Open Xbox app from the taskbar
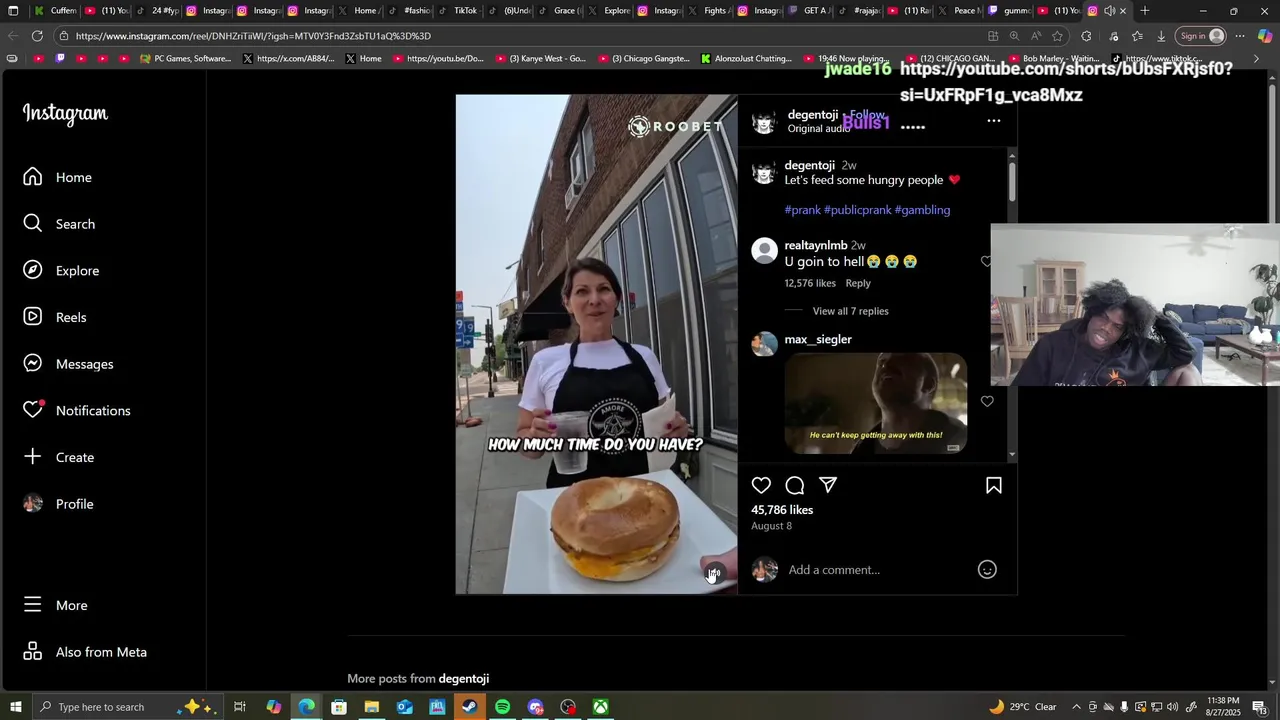The image size is (1280, 720). tap(600, 707)
